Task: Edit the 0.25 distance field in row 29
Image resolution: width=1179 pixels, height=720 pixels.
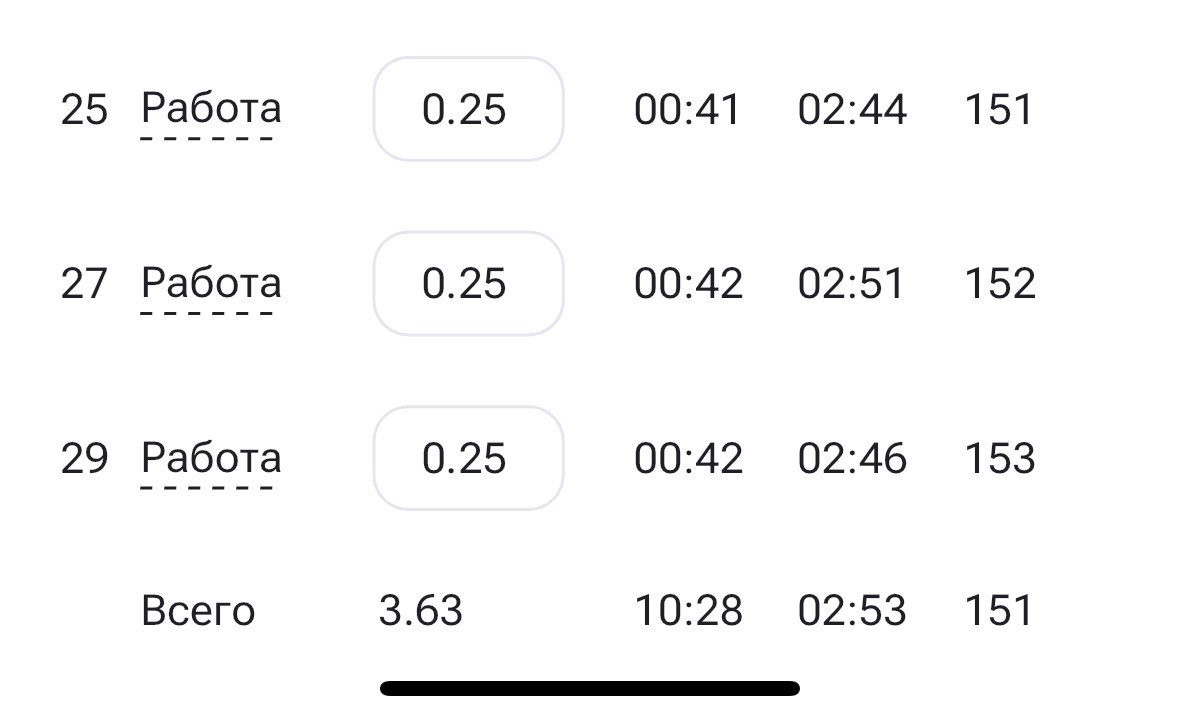Action: pos(468,458)
